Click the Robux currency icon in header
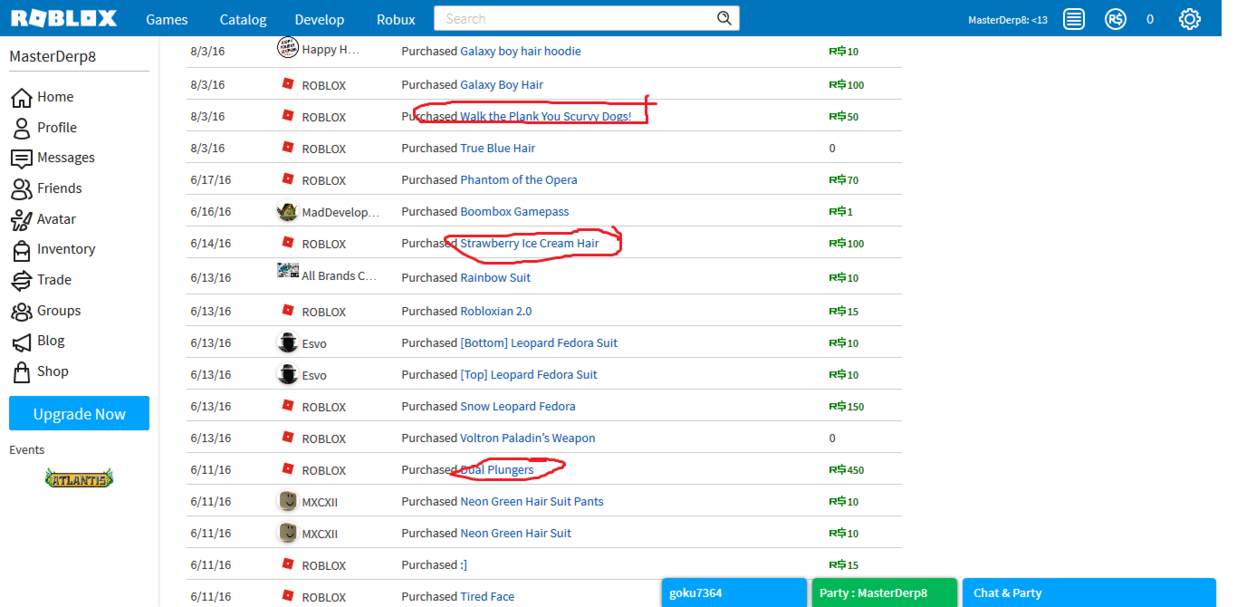This screenshot has height=607, width=1237. [1116, 19]
